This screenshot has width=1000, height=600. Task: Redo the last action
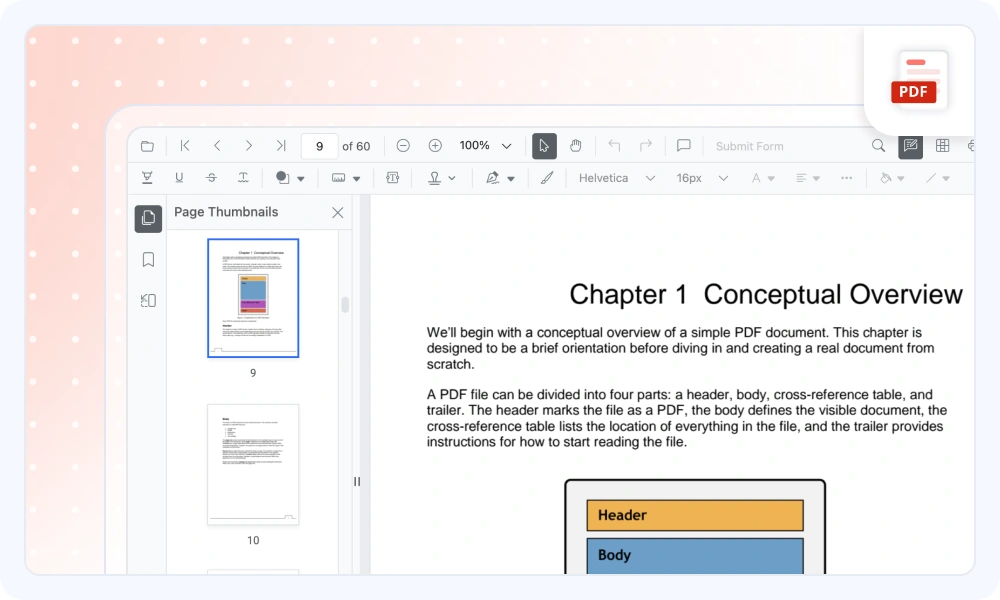[645, 146]
